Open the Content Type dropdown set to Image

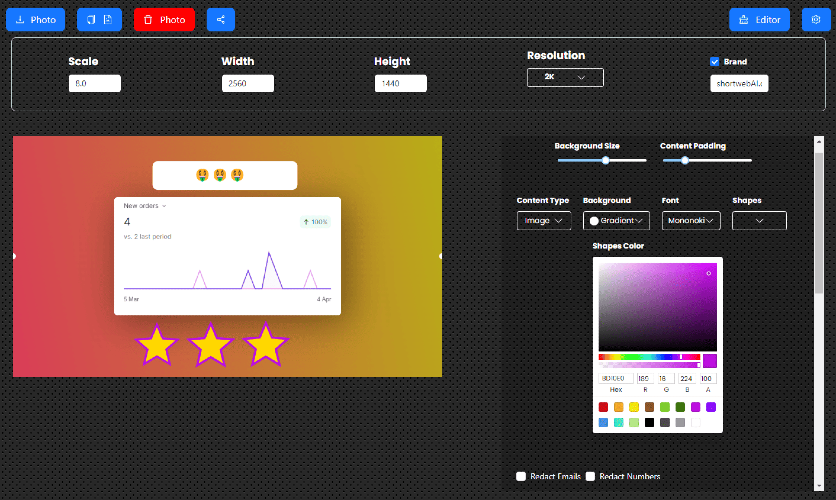tap(544, 221)
